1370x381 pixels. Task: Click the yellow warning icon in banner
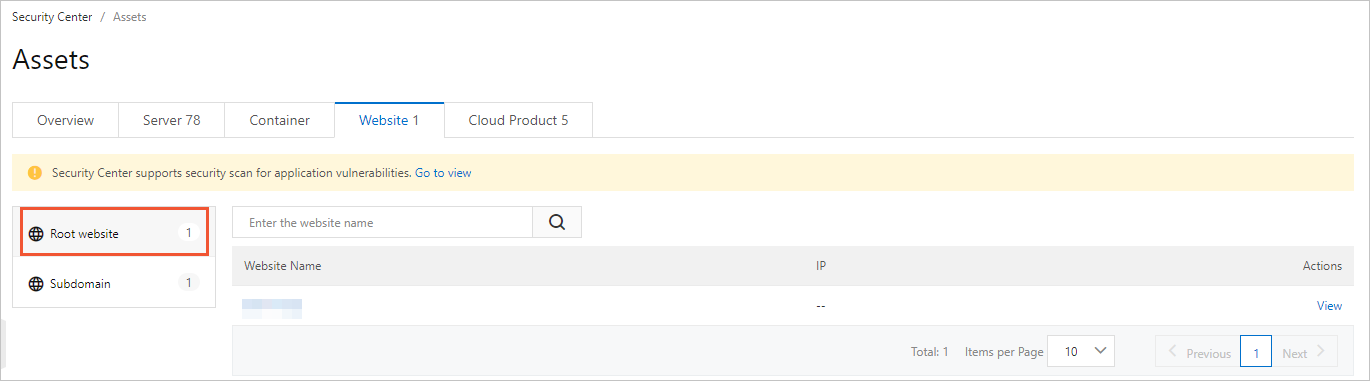[x=35, y=173]
